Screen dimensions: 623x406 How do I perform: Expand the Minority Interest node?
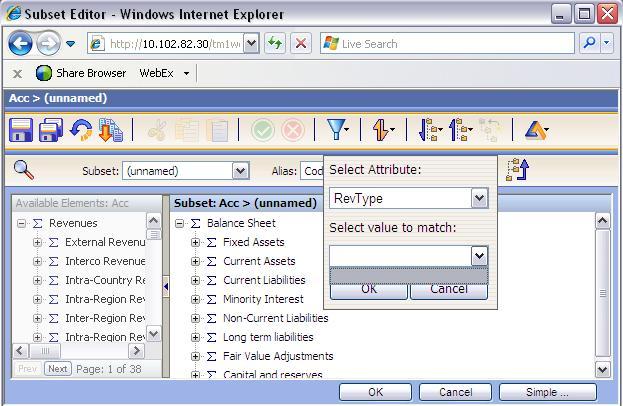pyautogui.click(x=195, y=299)
